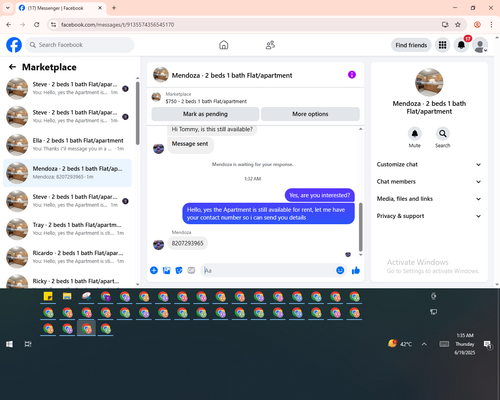Open more actions plus icon in composer
The height and width of the screenshot is (400, 500).
click(x=154, y=270)
